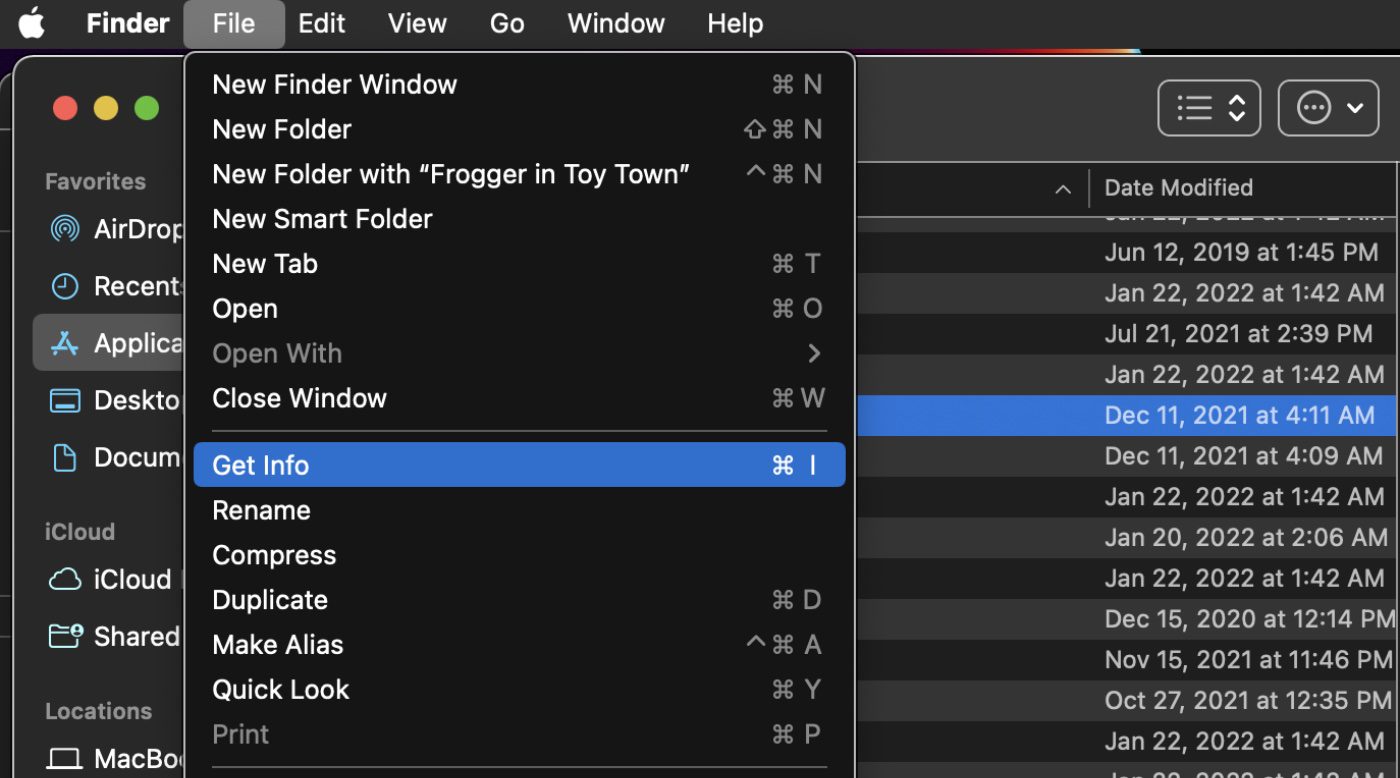This screenshot has height=778, width=1400.
Task: Click the Shared folder icon
Action: tap(65, 637)
